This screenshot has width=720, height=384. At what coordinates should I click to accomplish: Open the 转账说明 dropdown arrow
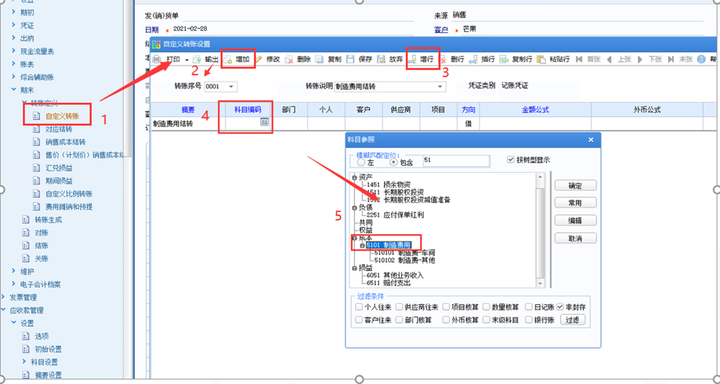(440, 86)
